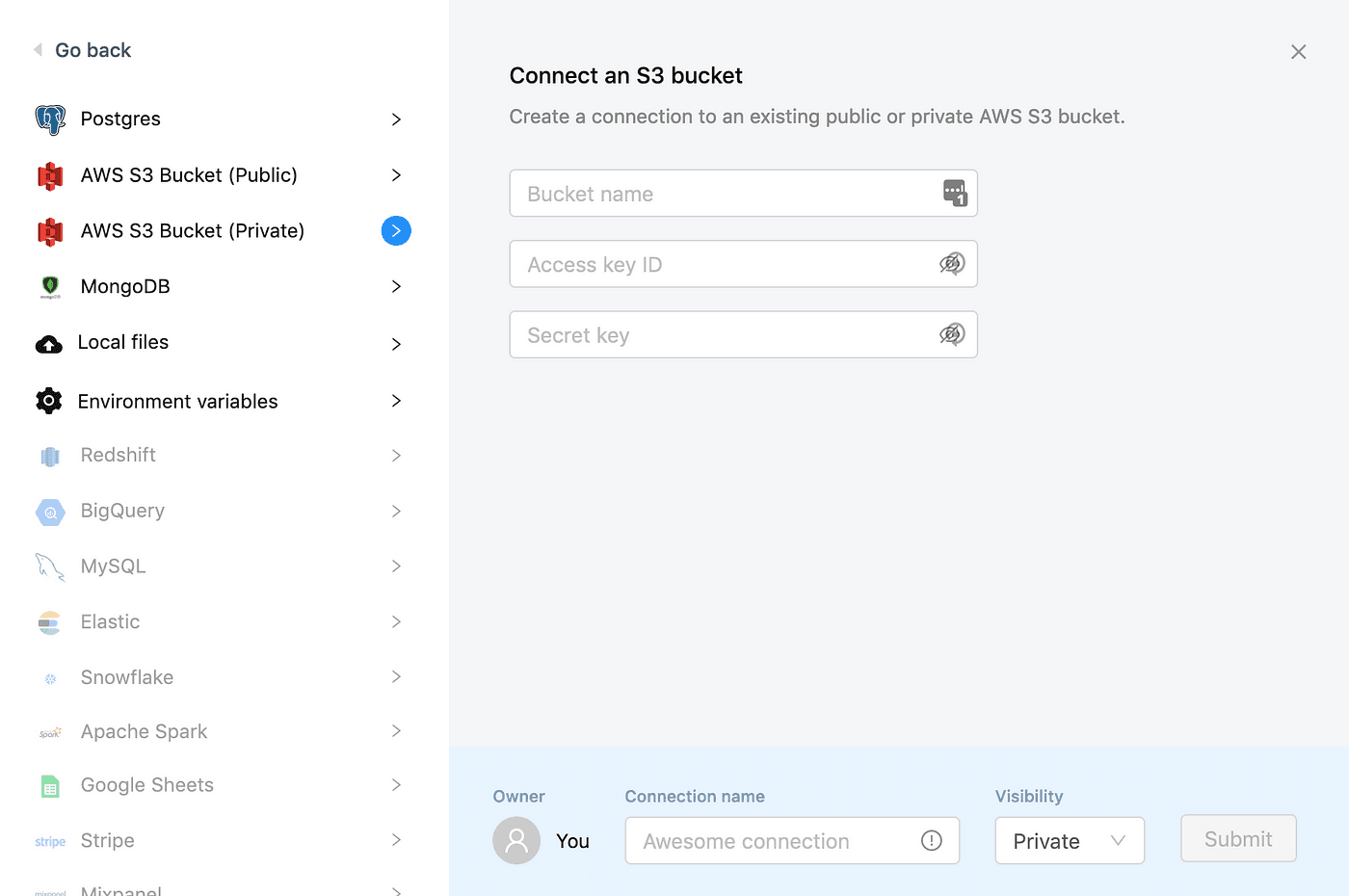The image size is (1349, 896).
Task: Expand the Redshift connector arrow
Action: point(396,456)
